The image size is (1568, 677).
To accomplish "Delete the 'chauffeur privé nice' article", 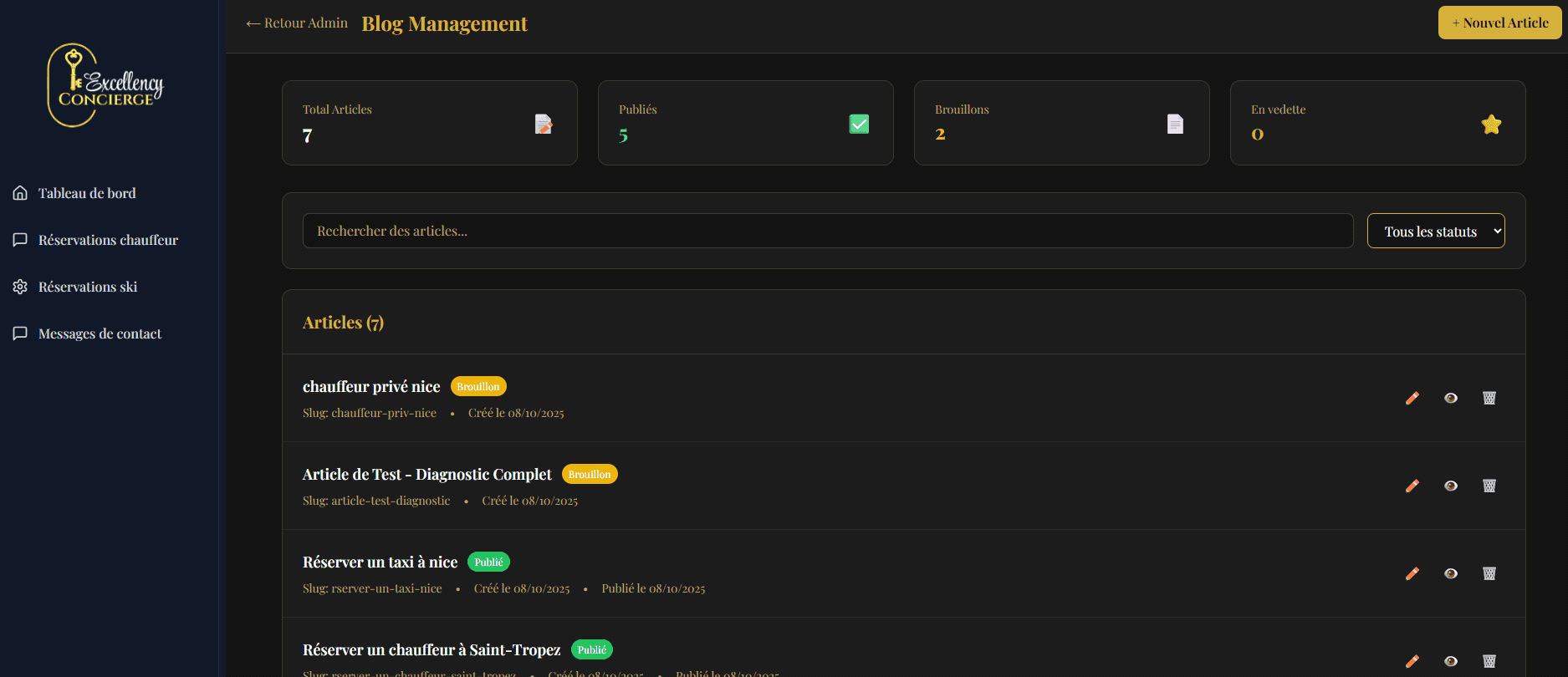I will click(1489, 398).
